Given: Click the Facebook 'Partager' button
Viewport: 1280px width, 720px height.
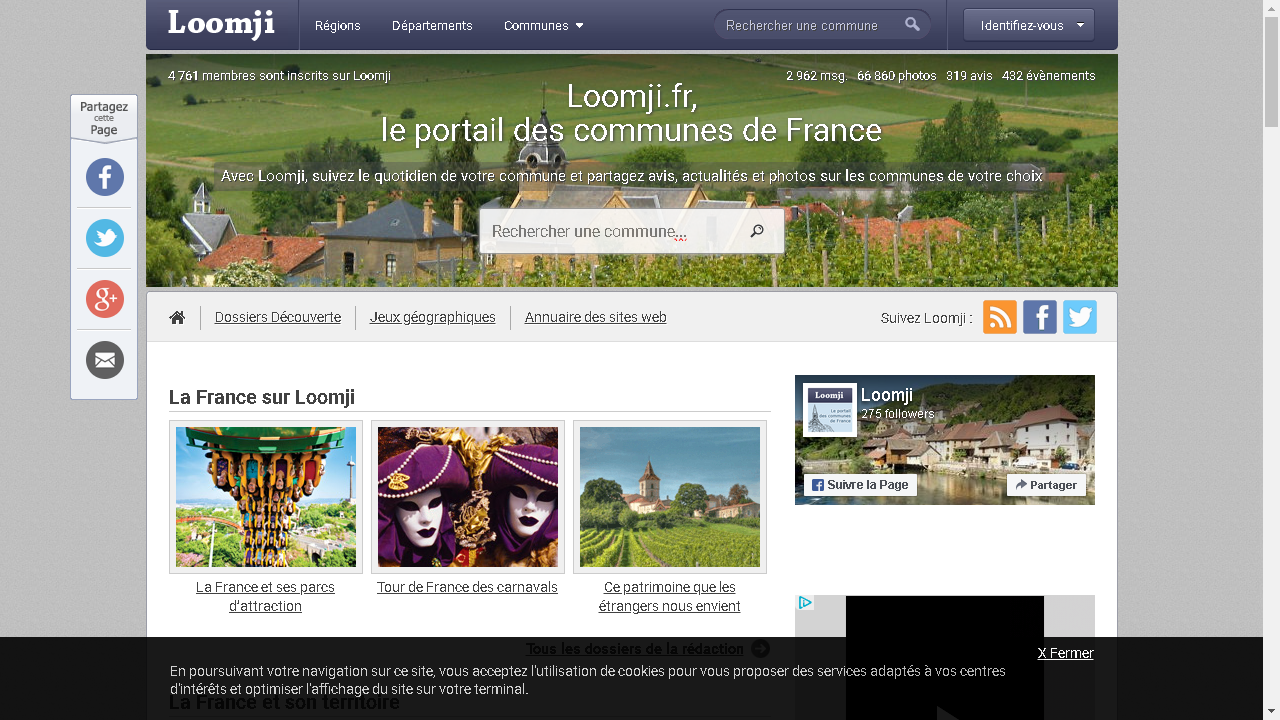Looking at the screenshot, I should tap(1046, 485).
